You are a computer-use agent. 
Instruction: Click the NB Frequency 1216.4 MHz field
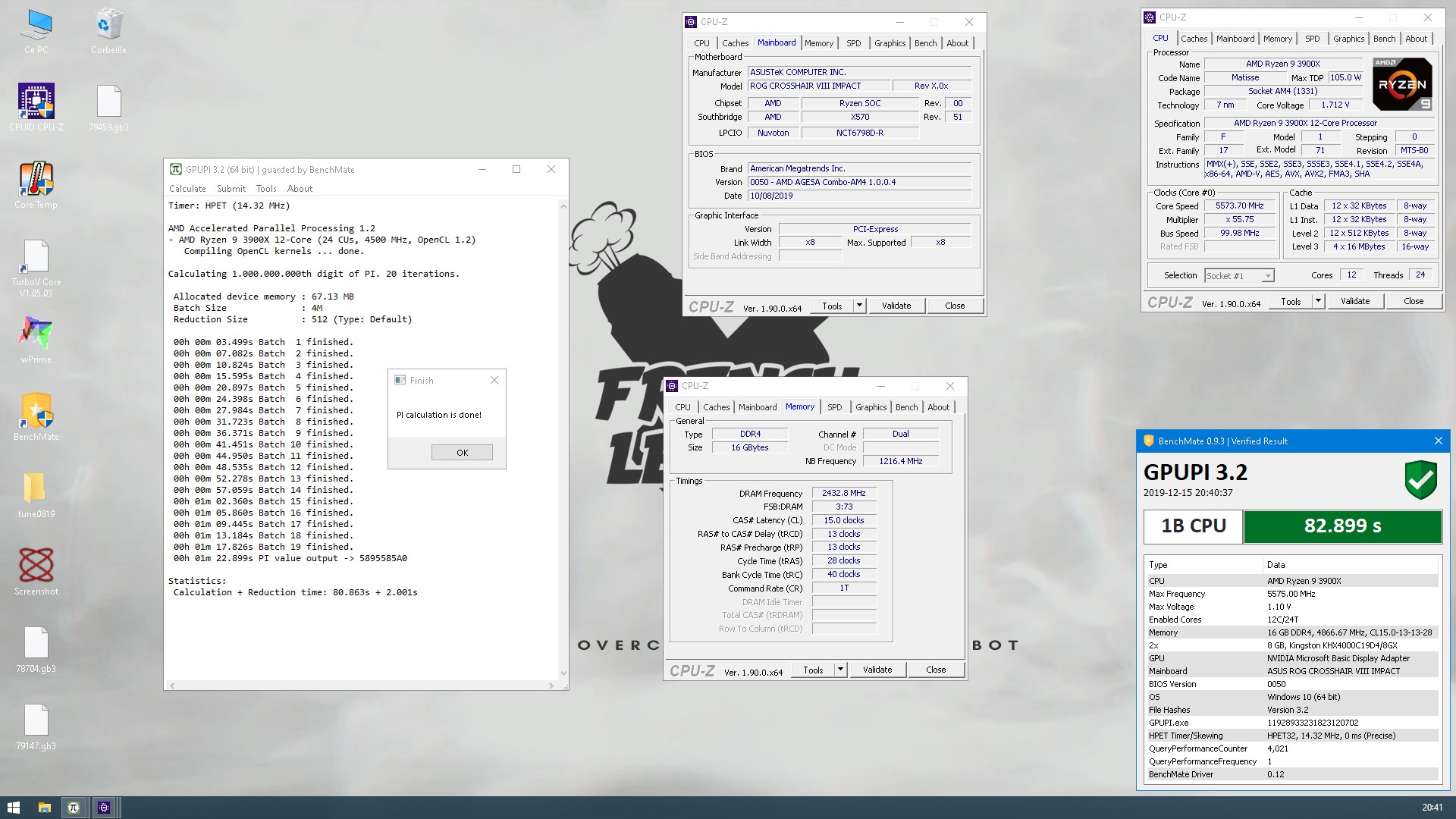901,461
